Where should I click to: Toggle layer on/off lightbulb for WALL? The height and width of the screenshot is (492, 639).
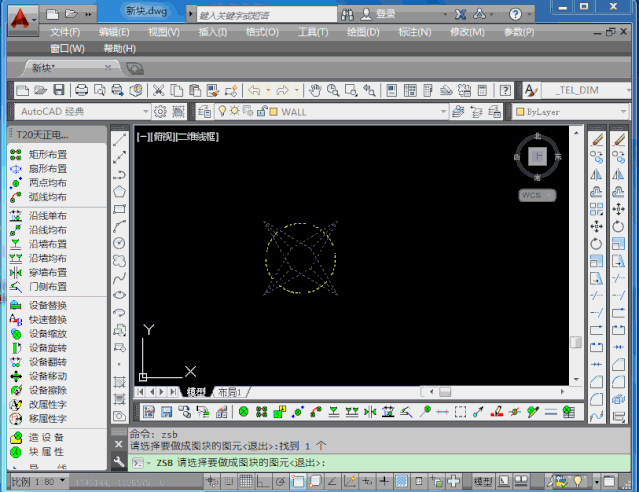coord(222,111)
